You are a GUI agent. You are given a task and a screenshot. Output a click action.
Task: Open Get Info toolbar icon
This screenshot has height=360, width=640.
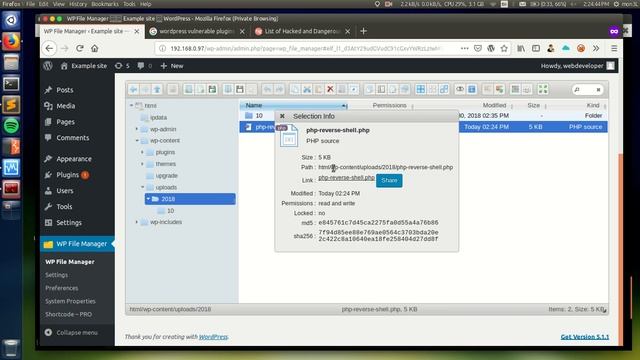click(x=471, y=89)
